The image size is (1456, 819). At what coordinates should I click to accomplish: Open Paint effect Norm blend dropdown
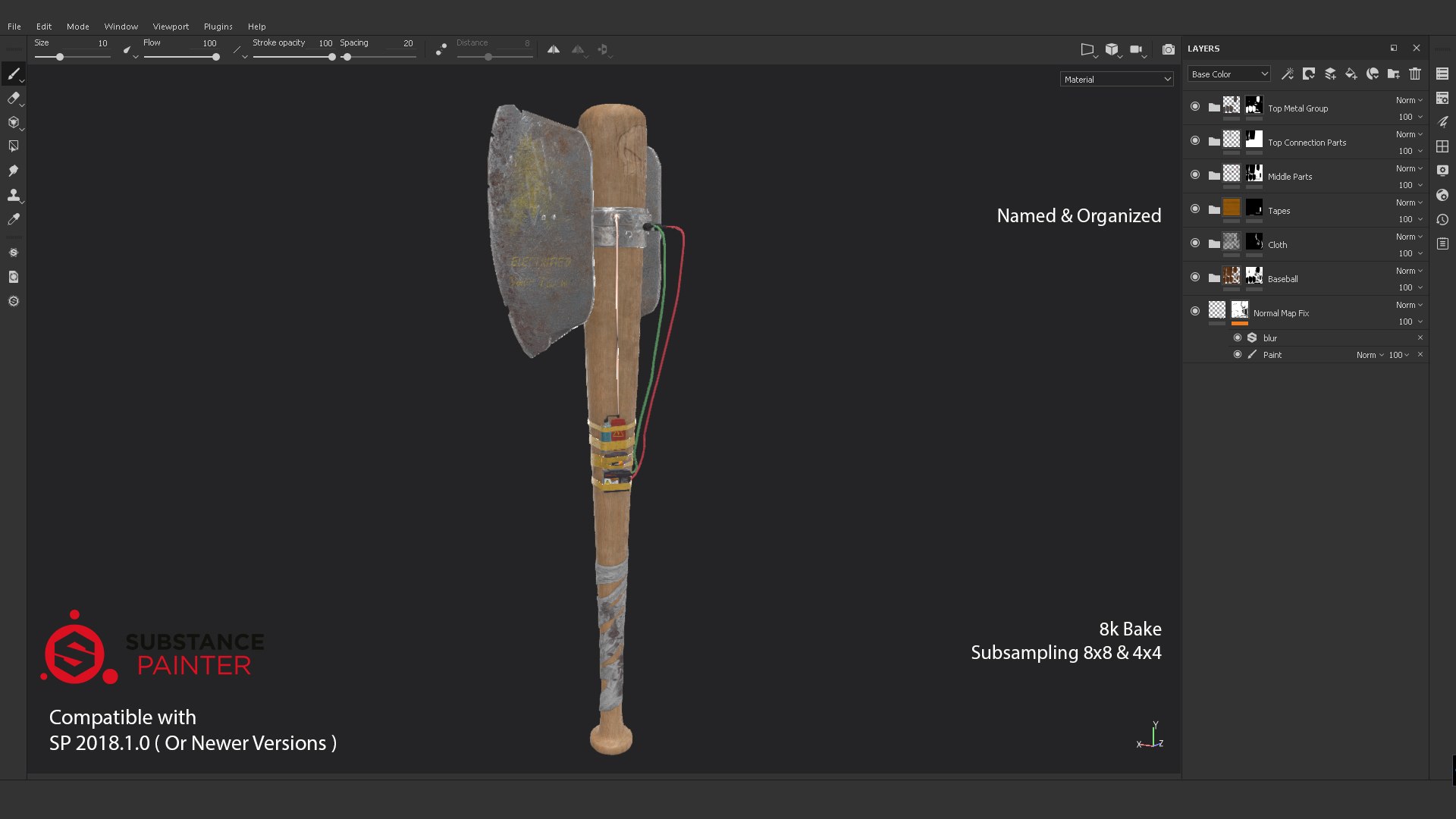click(1370, 355)
